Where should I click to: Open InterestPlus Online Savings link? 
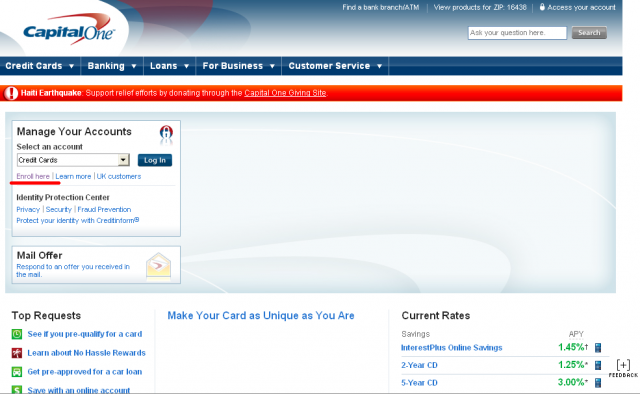point(451,348)
